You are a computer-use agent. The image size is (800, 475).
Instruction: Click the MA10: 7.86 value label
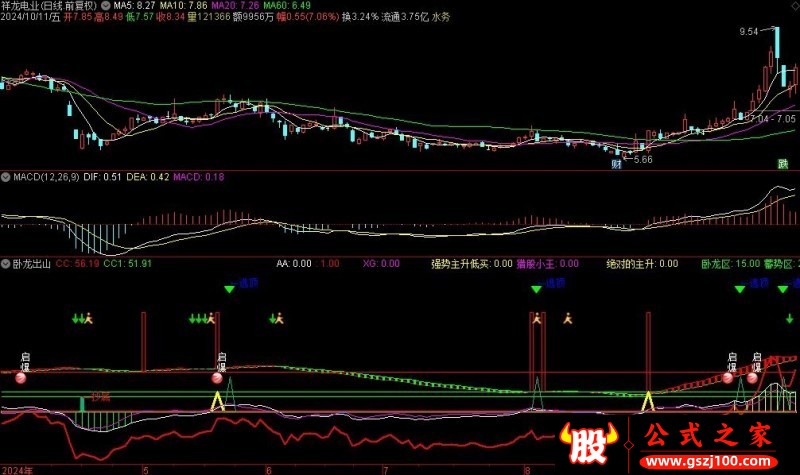click(184, 6)
